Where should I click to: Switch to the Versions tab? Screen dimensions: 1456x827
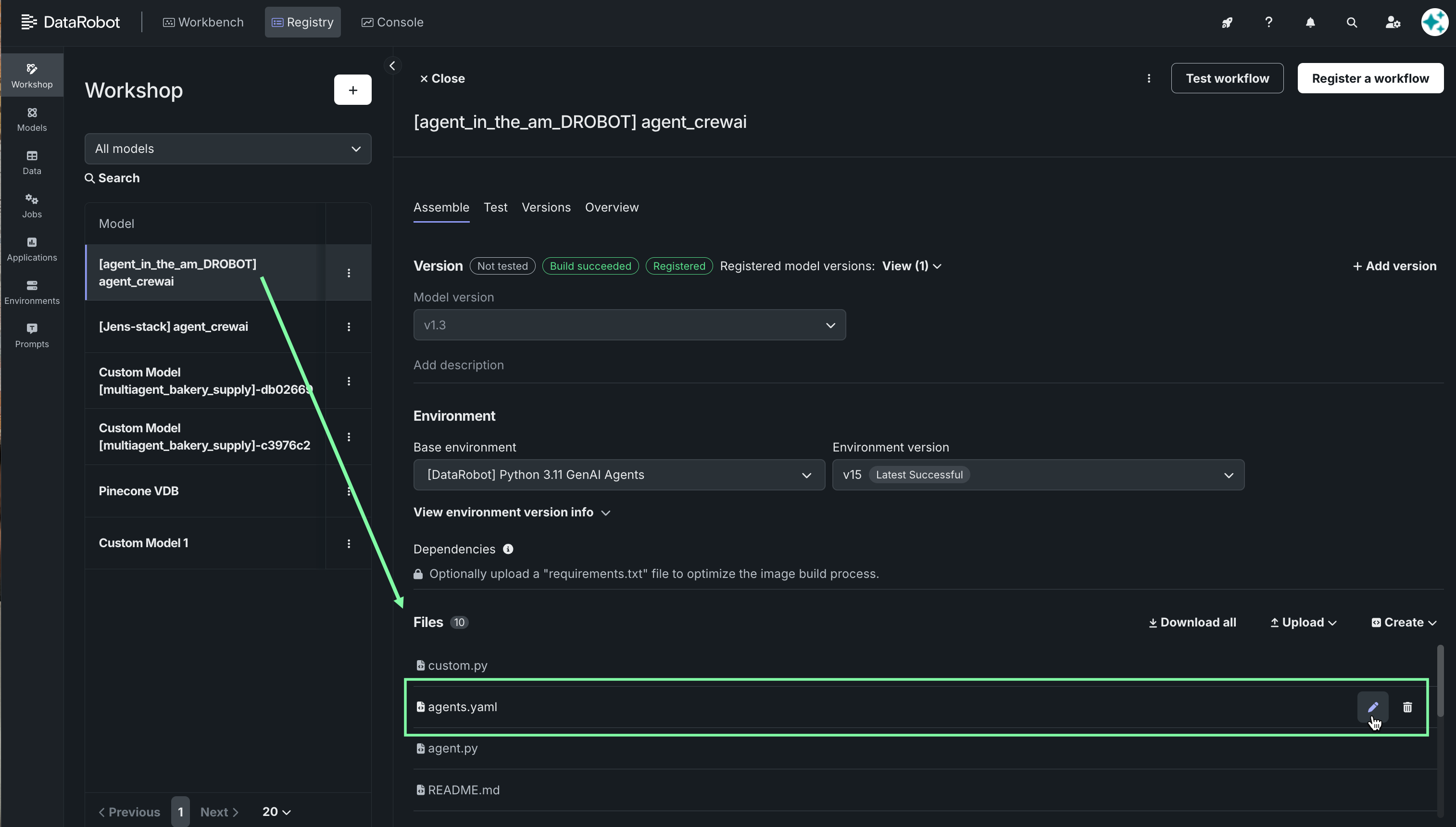point(546,207)
